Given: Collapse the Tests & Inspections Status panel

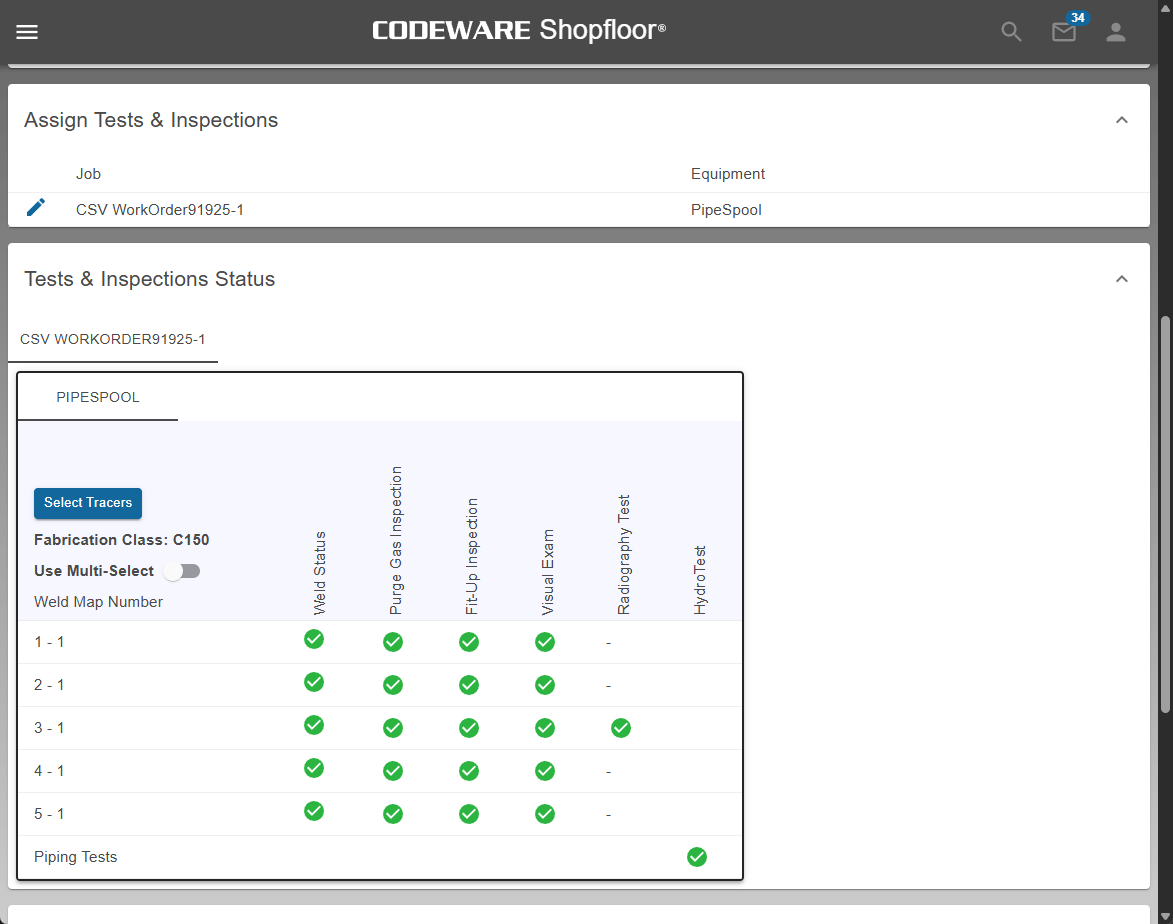Looking at the screenshot, I should click(x=1121, y=279).
